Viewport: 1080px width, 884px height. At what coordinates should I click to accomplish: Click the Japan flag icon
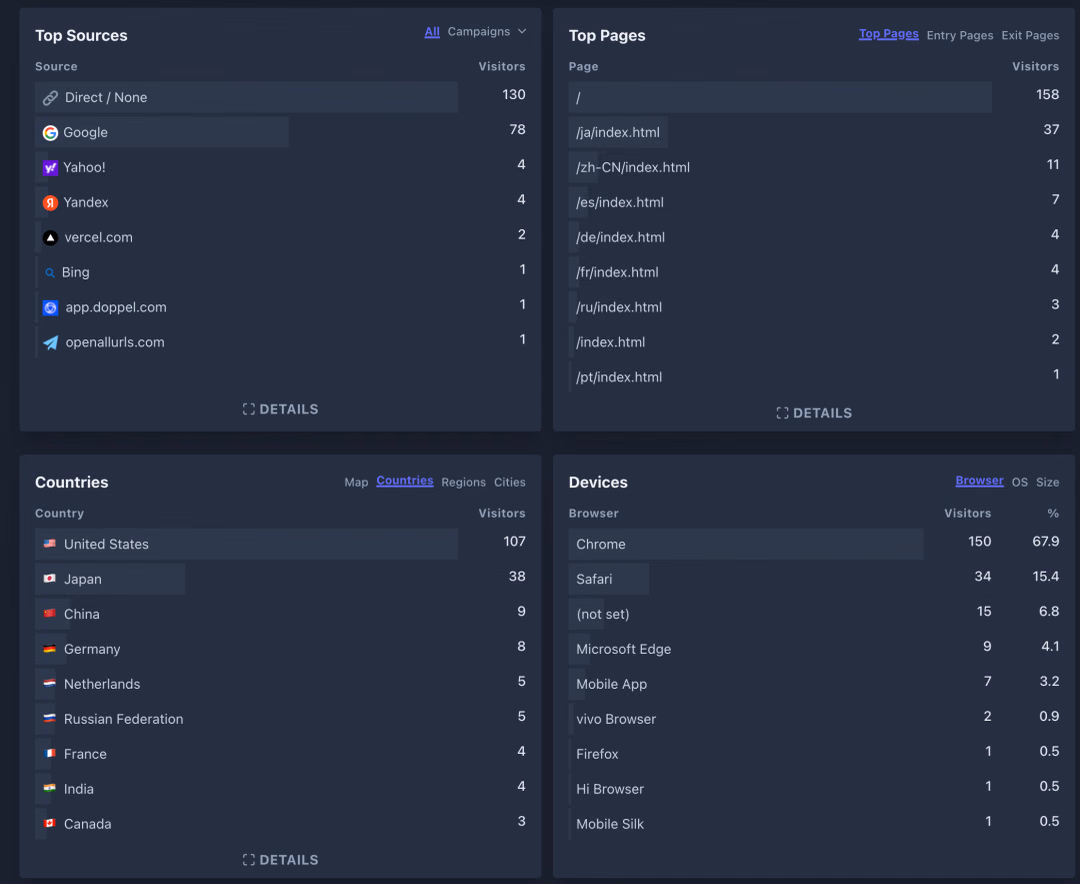pos(50,579)
